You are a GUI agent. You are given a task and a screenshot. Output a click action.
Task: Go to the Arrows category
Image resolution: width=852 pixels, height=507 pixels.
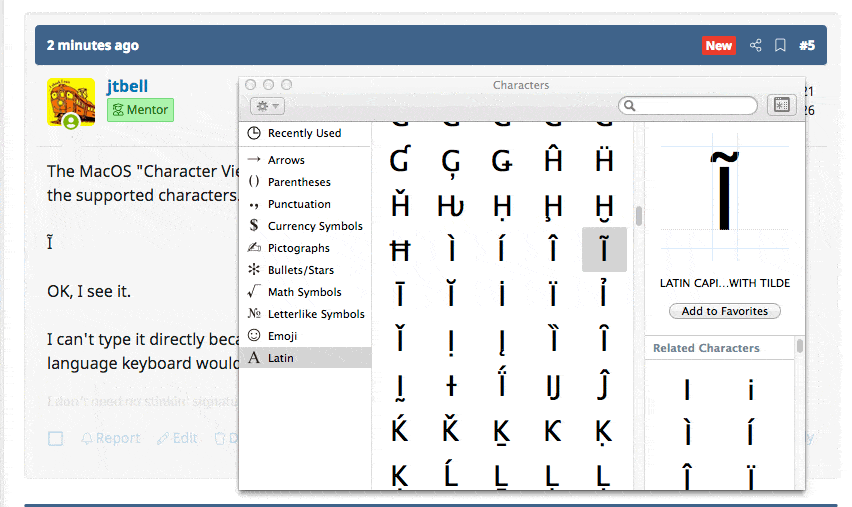pos(286,160)
